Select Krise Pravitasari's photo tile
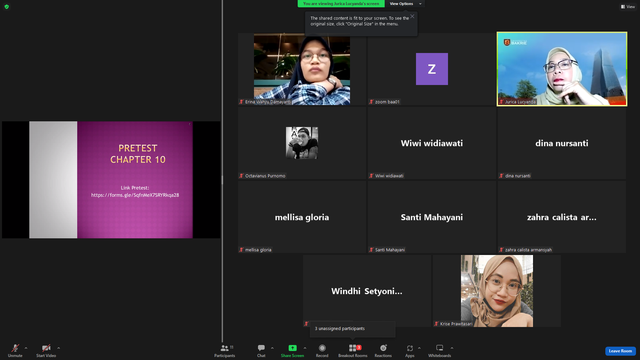 click(x=497, y=291)
